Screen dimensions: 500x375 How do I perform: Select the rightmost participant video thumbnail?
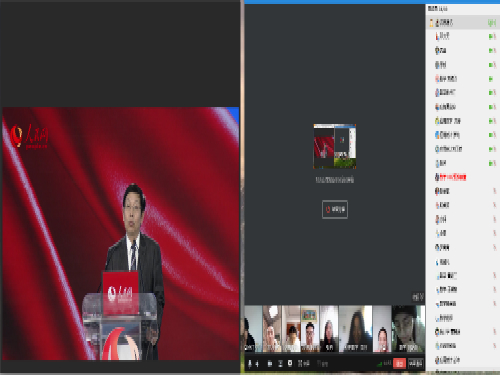pyautogui.click(x=408, y=329)
